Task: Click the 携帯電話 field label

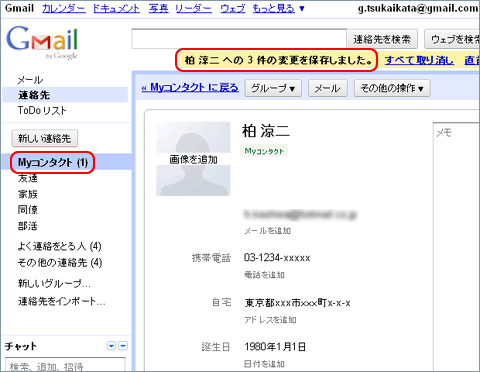Action: [x=211, y=258]
